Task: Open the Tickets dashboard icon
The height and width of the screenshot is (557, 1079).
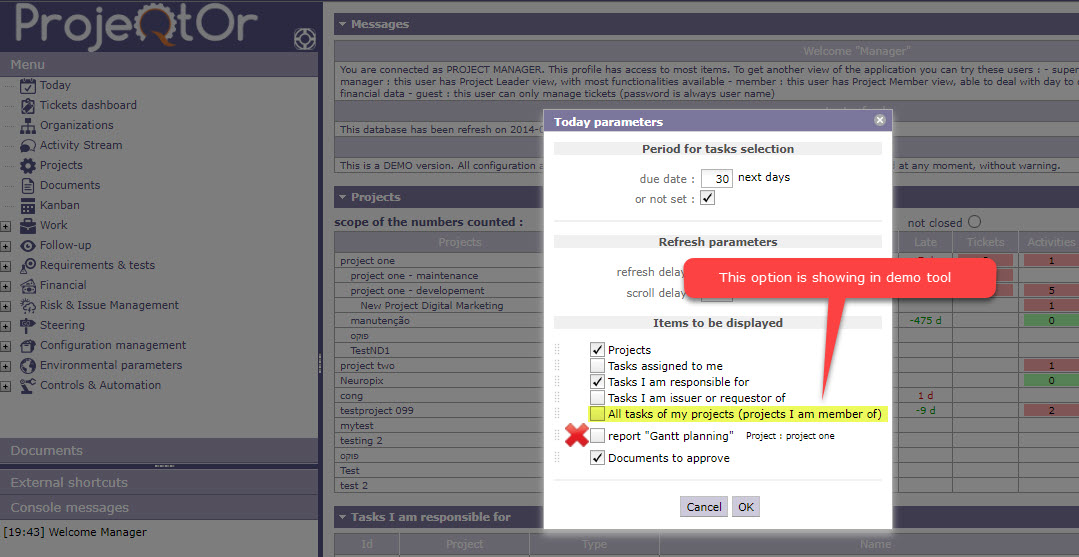Action: click(28, 106)
